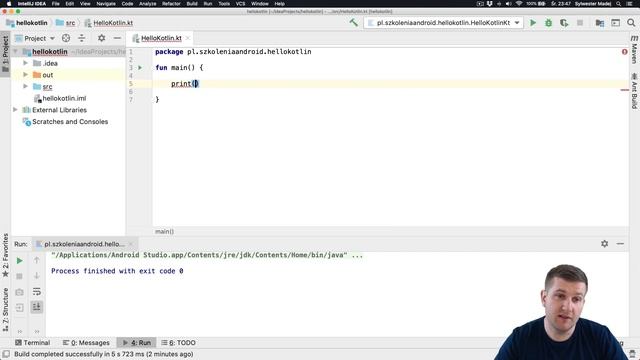Collapse all in Project panel

(x=82, y=38)
